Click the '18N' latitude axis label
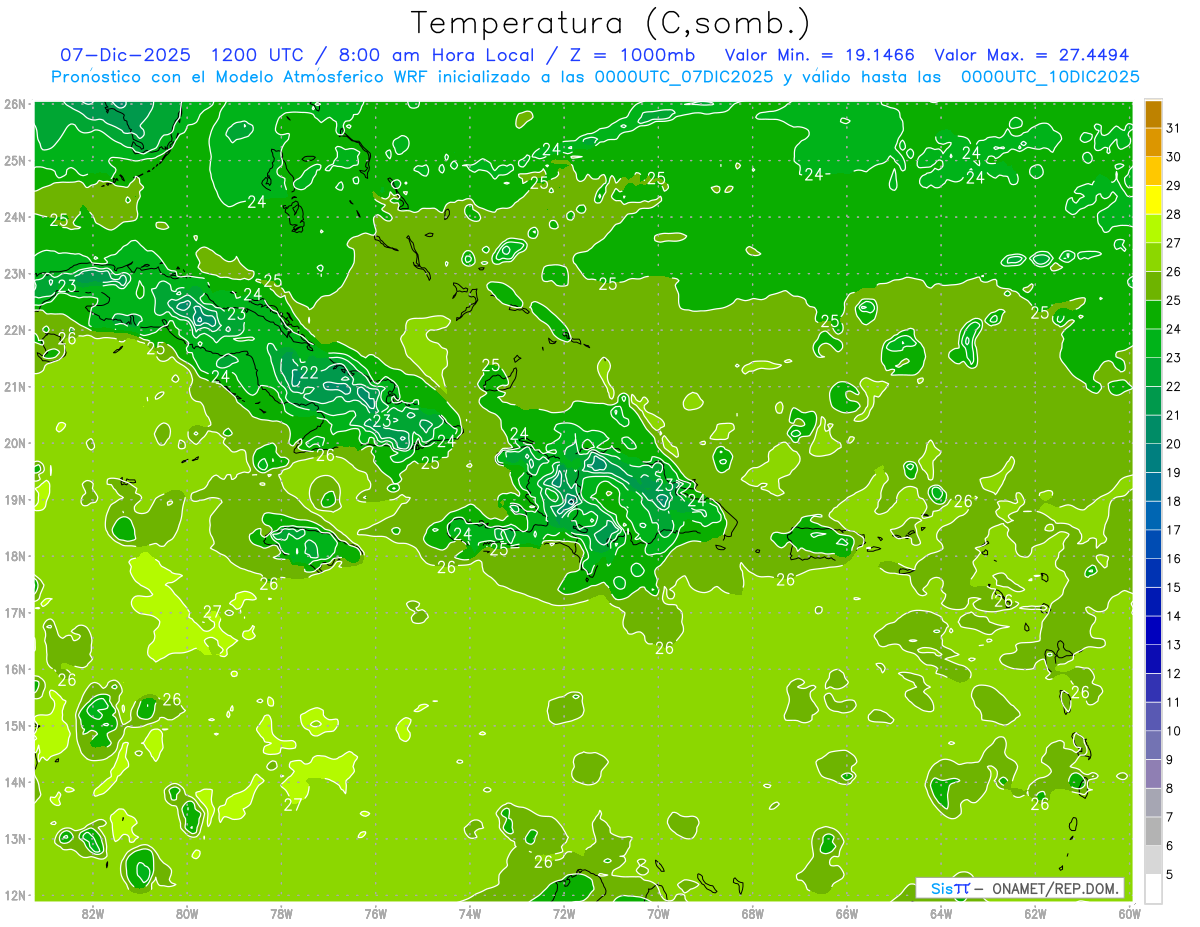The height and width of the screenshot is (927, 1200). tap(14, 556)
